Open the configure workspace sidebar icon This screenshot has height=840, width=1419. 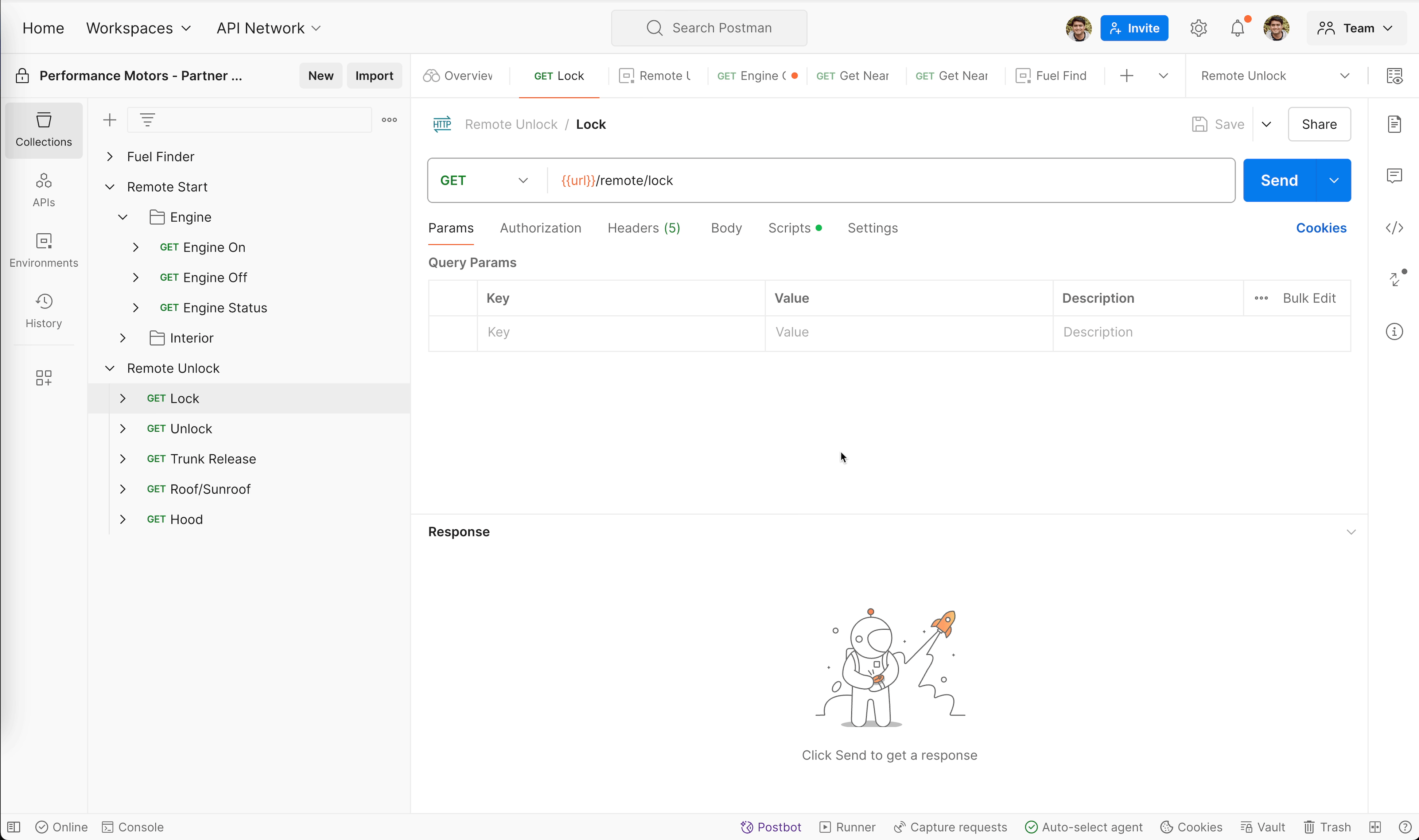[x=44, y=378]
